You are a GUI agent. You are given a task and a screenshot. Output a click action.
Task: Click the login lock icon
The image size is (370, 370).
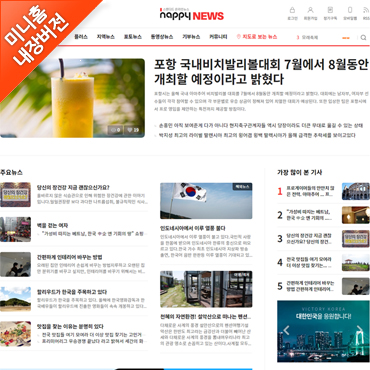(x=292, y=10)
